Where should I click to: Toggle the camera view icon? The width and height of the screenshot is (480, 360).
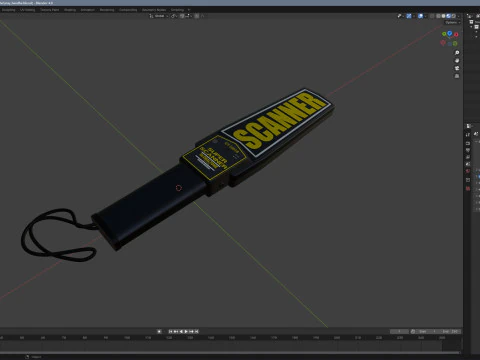tap(457, 68)
